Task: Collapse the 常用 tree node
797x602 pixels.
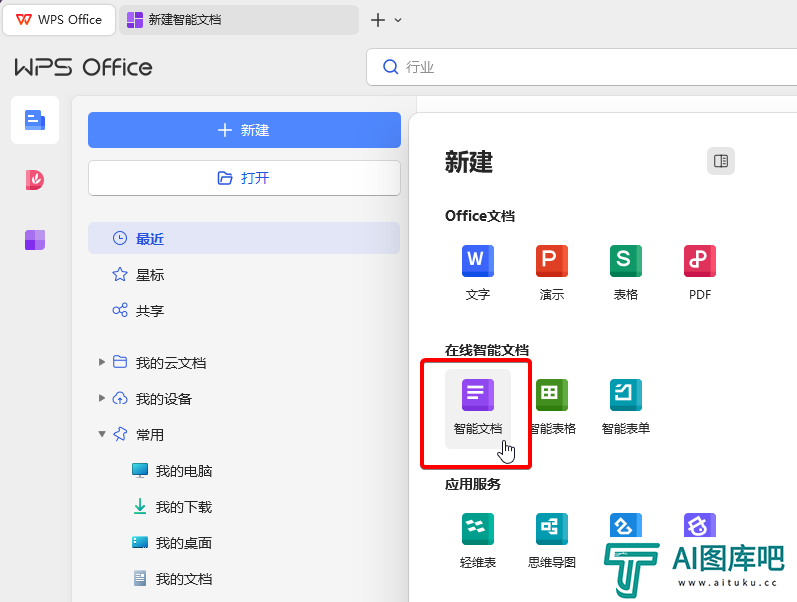Action: [102, 434]
